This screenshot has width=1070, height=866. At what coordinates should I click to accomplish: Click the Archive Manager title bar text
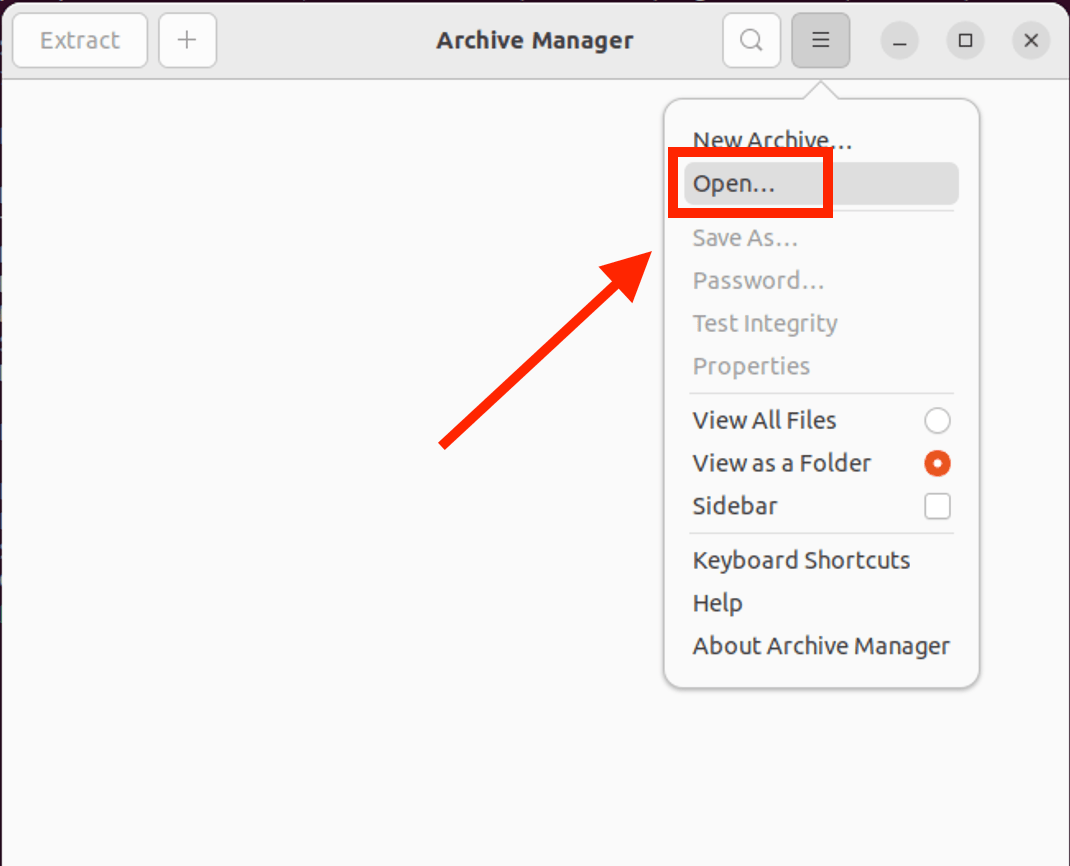pyautogui.click(x=534, y=40)
